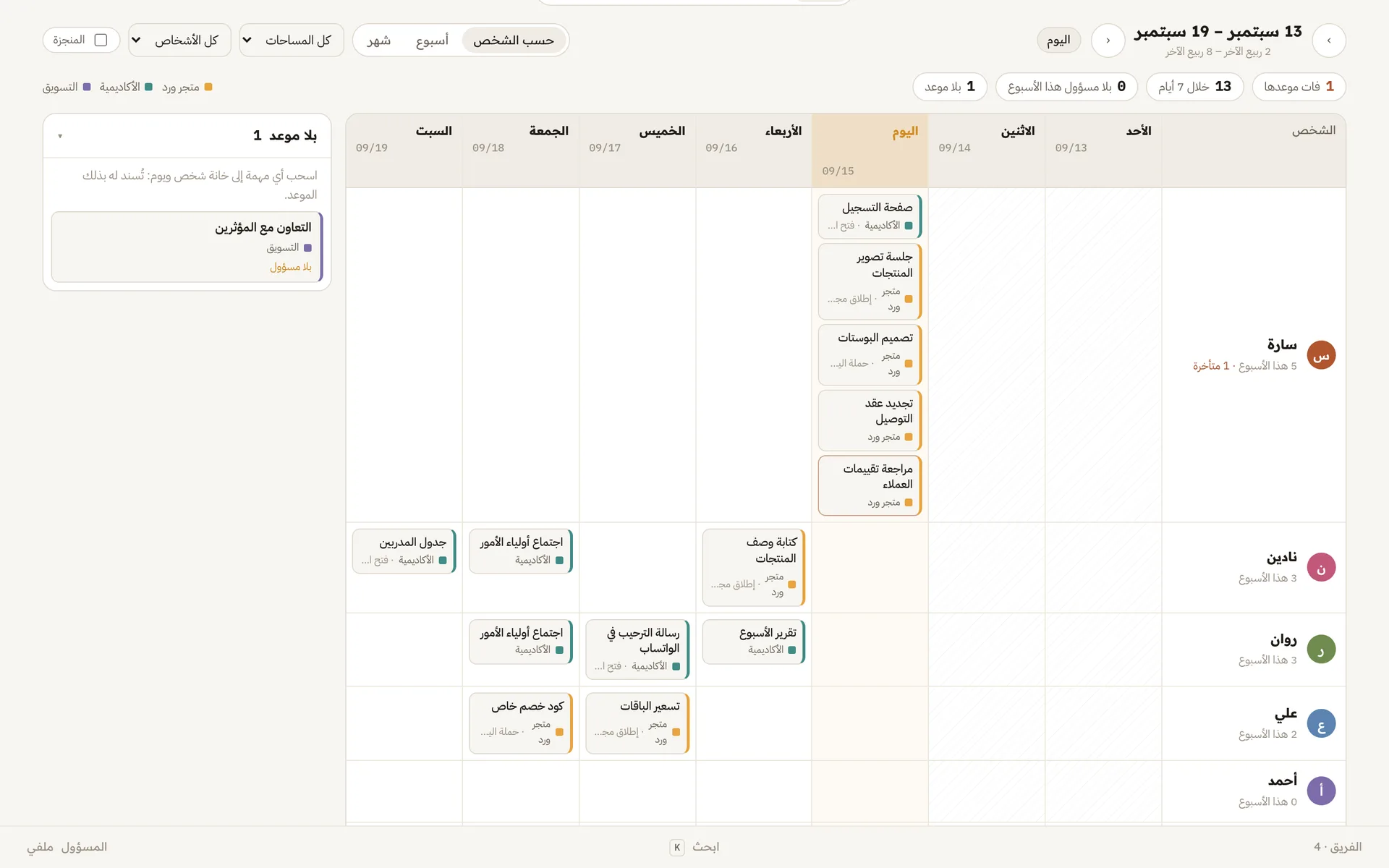Collapse the بلا موعد panel with its arrow
Viewport: 1389px width, 868px height.
click(60, 136)
